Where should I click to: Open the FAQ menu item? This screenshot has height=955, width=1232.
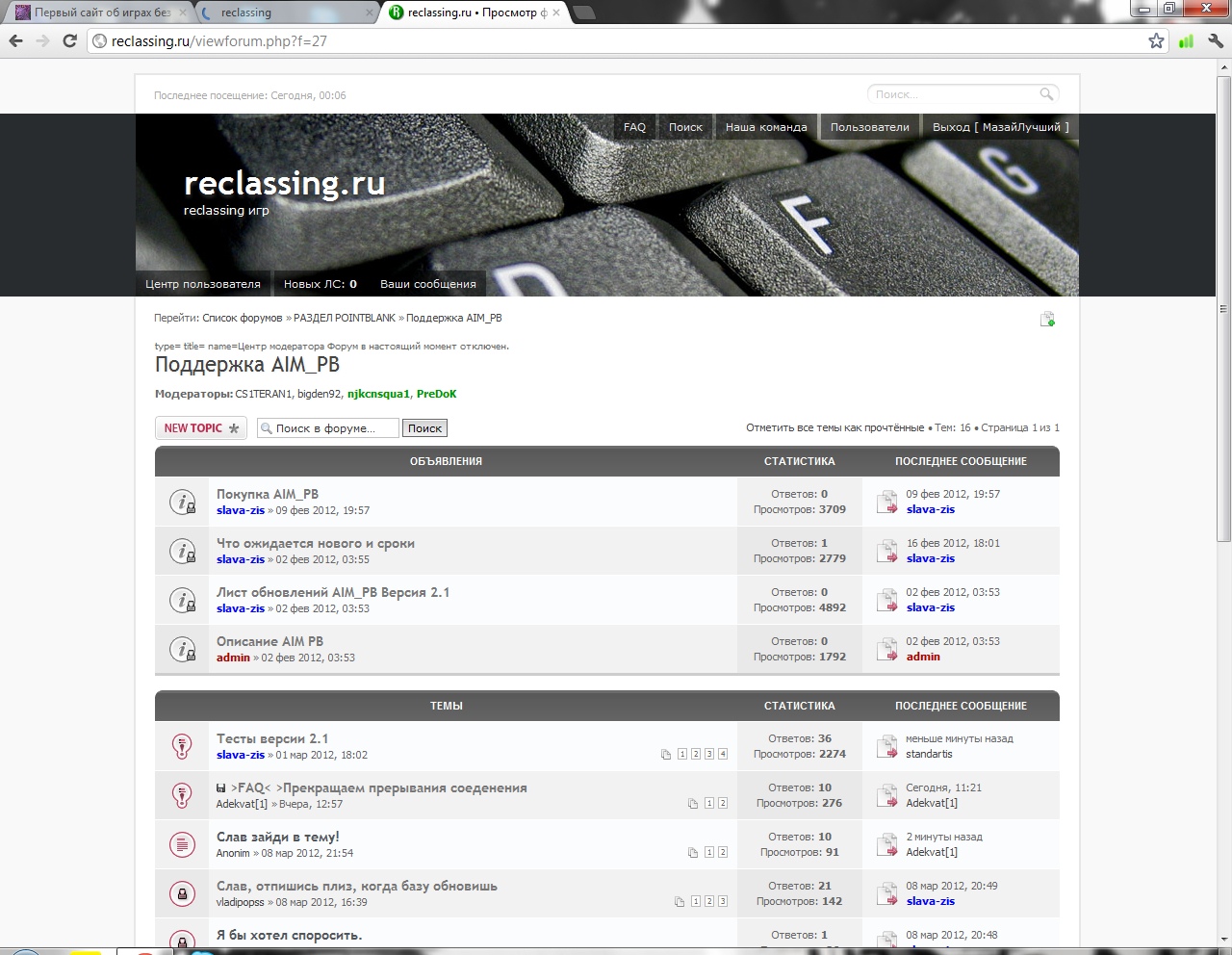634,127
